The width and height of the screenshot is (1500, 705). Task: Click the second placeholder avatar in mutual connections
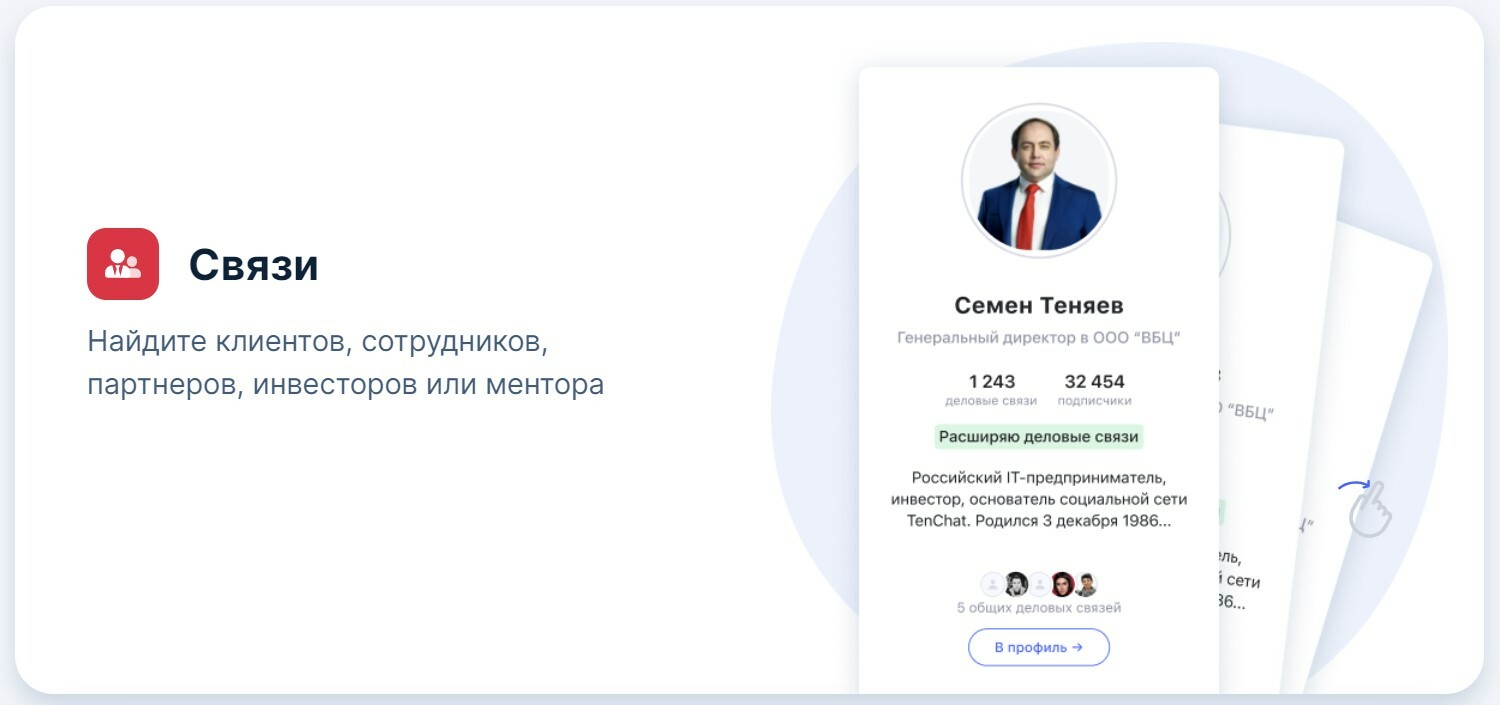(x=1040, y=585)
